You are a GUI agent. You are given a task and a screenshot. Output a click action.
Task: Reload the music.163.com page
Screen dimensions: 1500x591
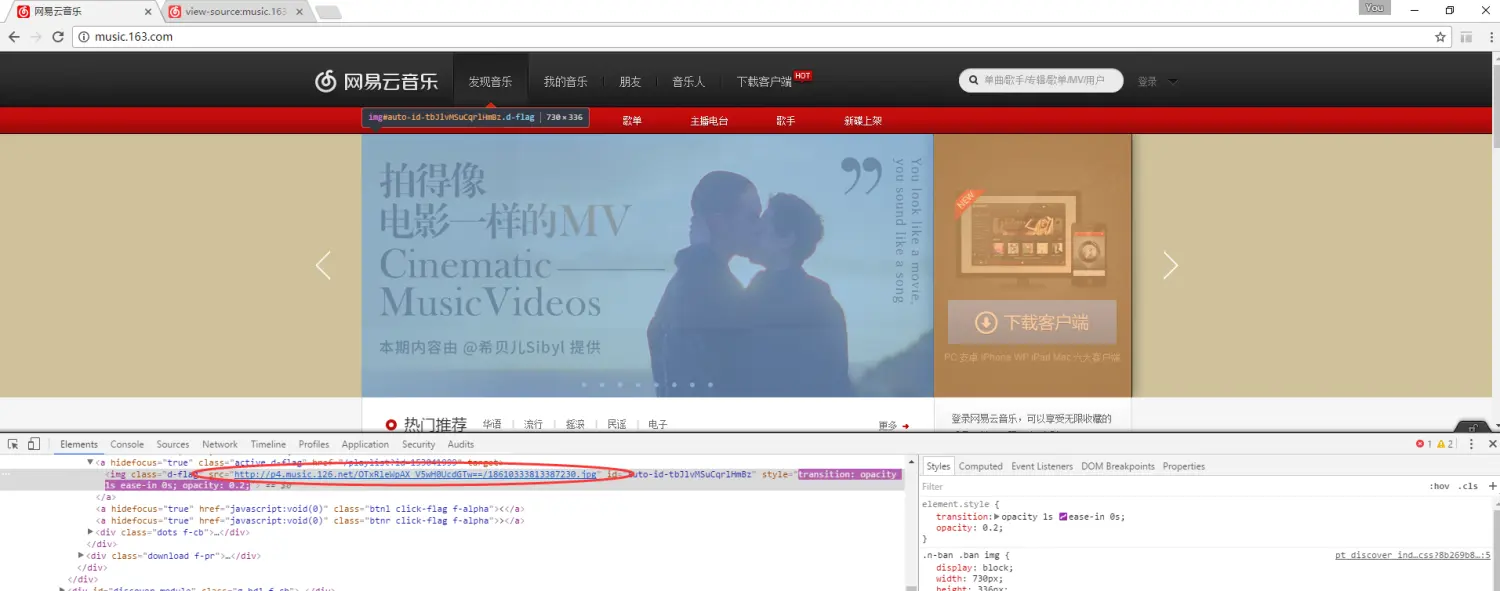pyautogui.click(x=58, y=37)
